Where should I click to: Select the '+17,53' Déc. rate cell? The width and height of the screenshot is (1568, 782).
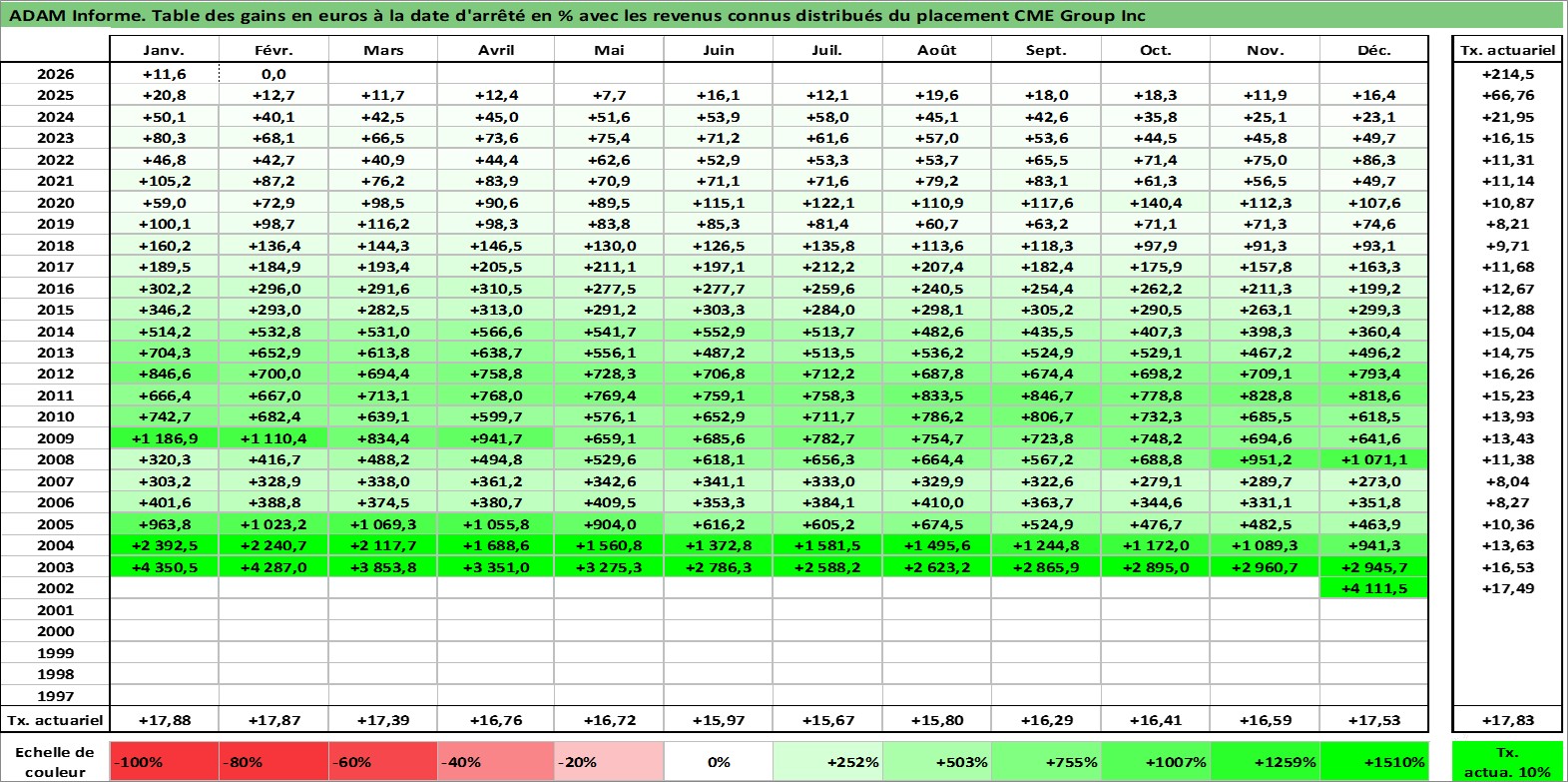coord(1373,720)
